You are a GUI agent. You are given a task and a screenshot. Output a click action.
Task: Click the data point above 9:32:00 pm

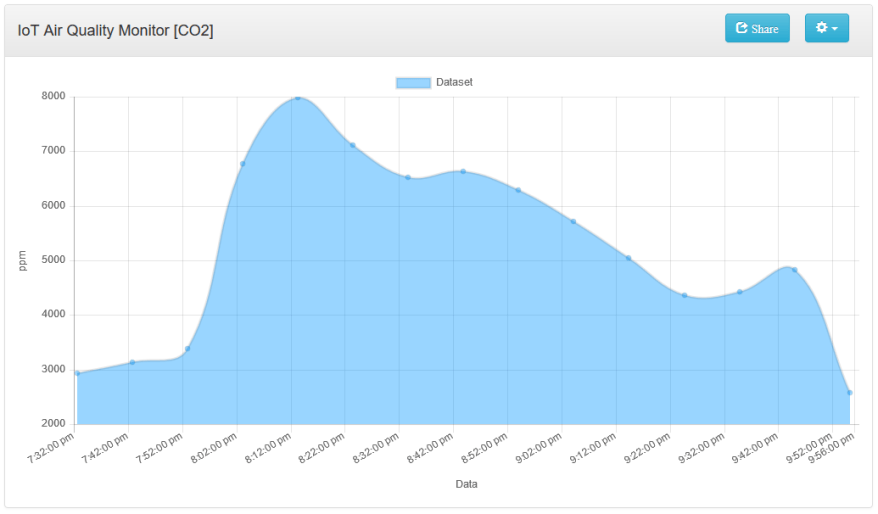pos(739,292)
